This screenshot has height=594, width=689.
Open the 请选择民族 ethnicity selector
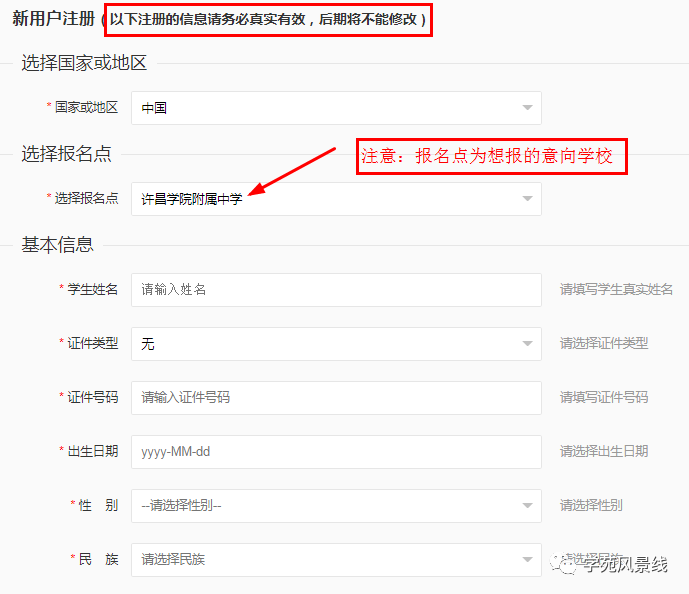pyautogui.click(x=335, y=560)
